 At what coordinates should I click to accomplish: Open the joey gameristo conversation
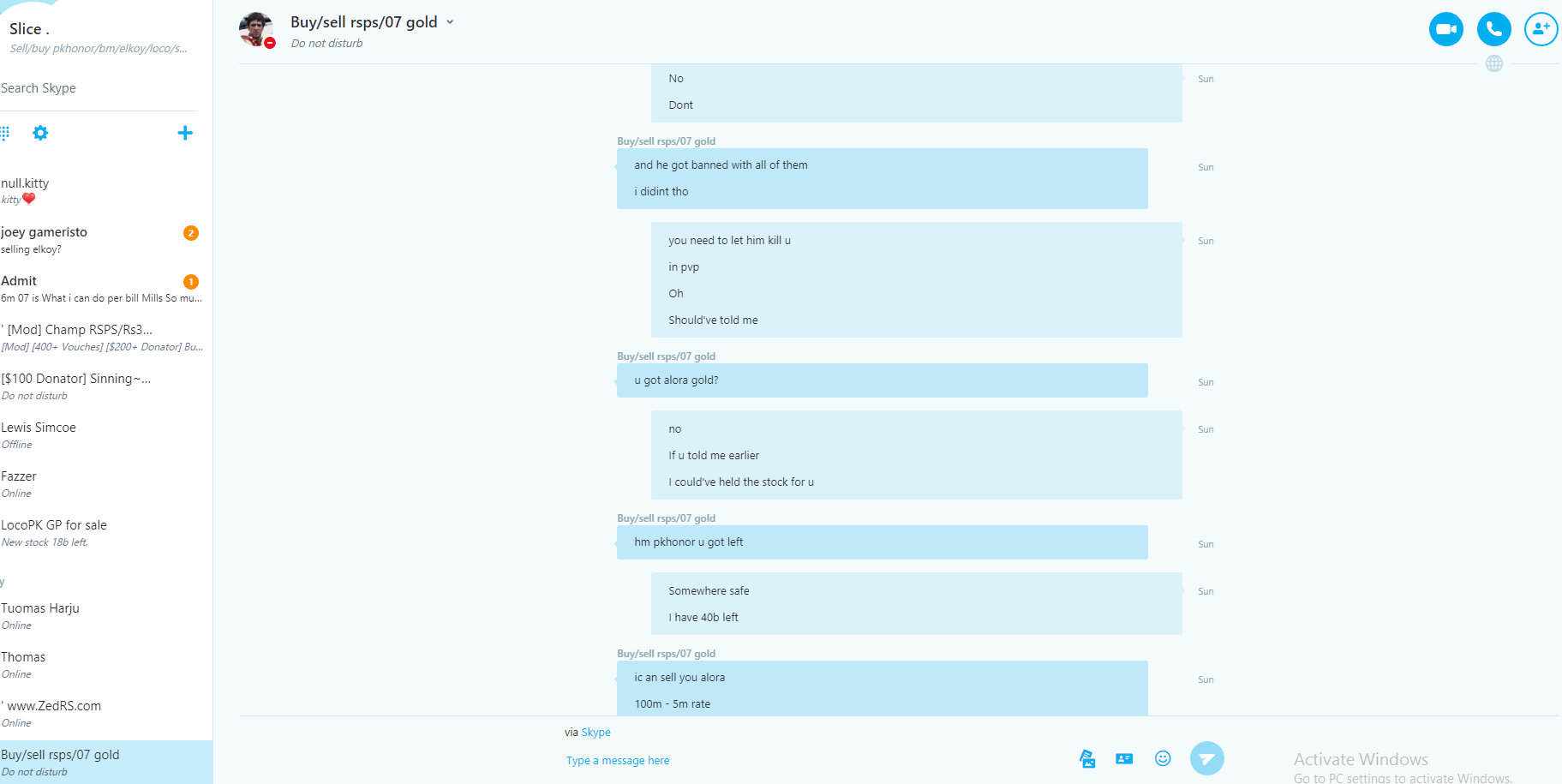point(103,240)
